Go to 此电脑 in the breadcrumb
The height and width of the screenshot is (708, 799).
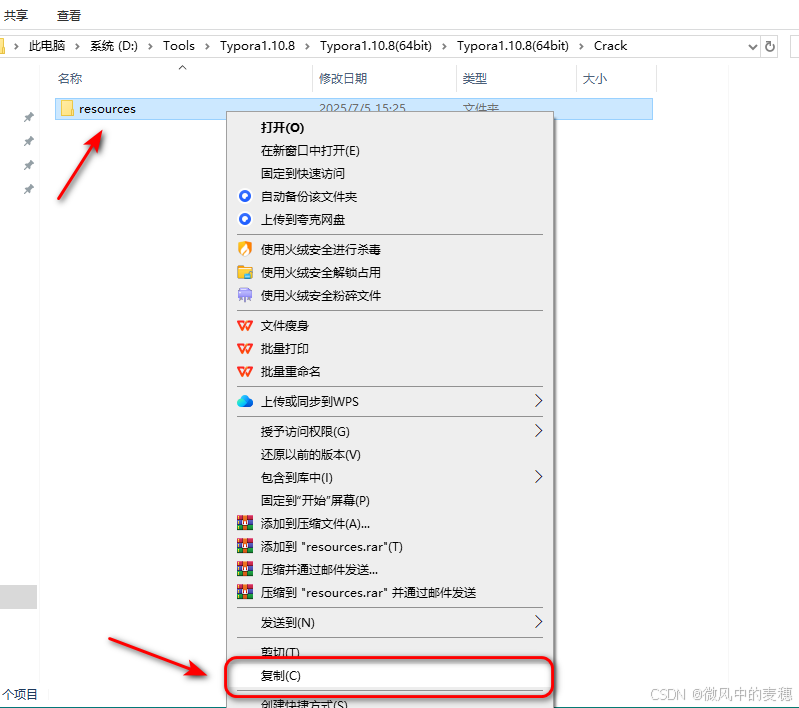47,46
